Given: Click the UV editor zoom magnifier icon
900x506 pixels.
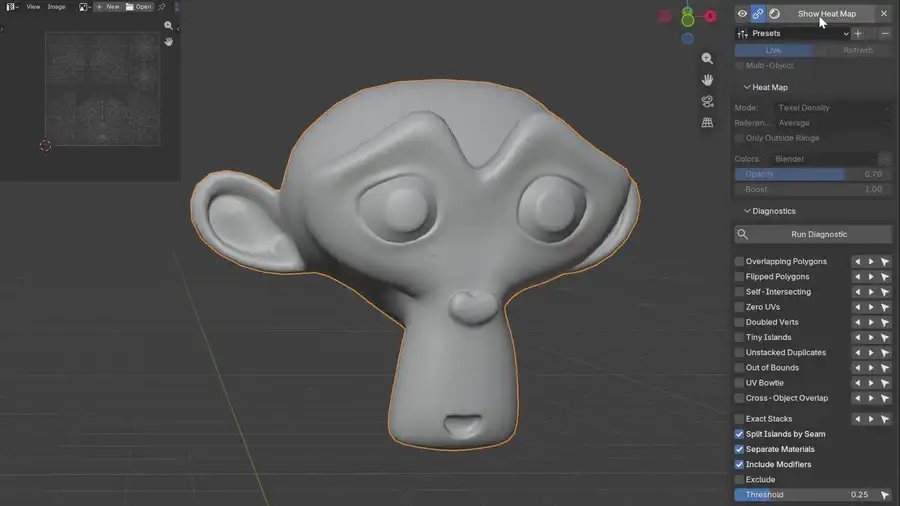Looking at the screenshot, I should (x=168, y=26).
